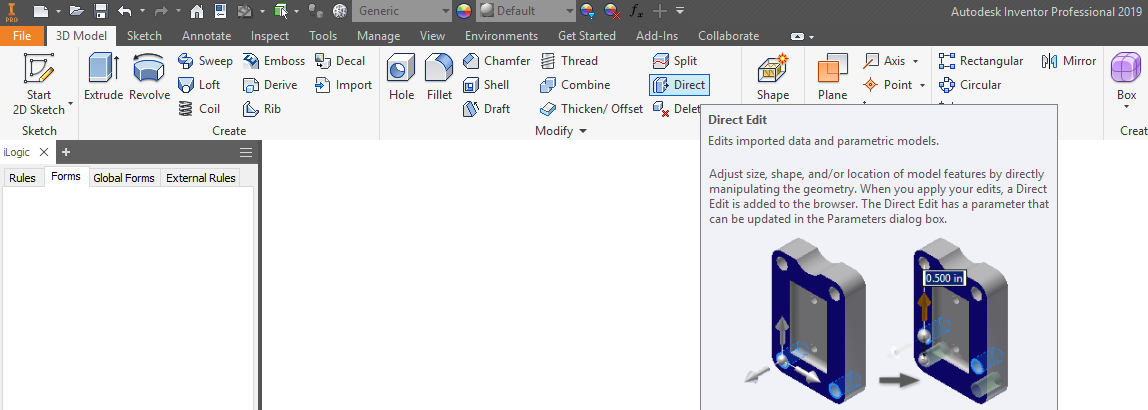The image size is (1148, 410).
Task: Click the fx parameters icon
Action: click(x=637, y=11)
